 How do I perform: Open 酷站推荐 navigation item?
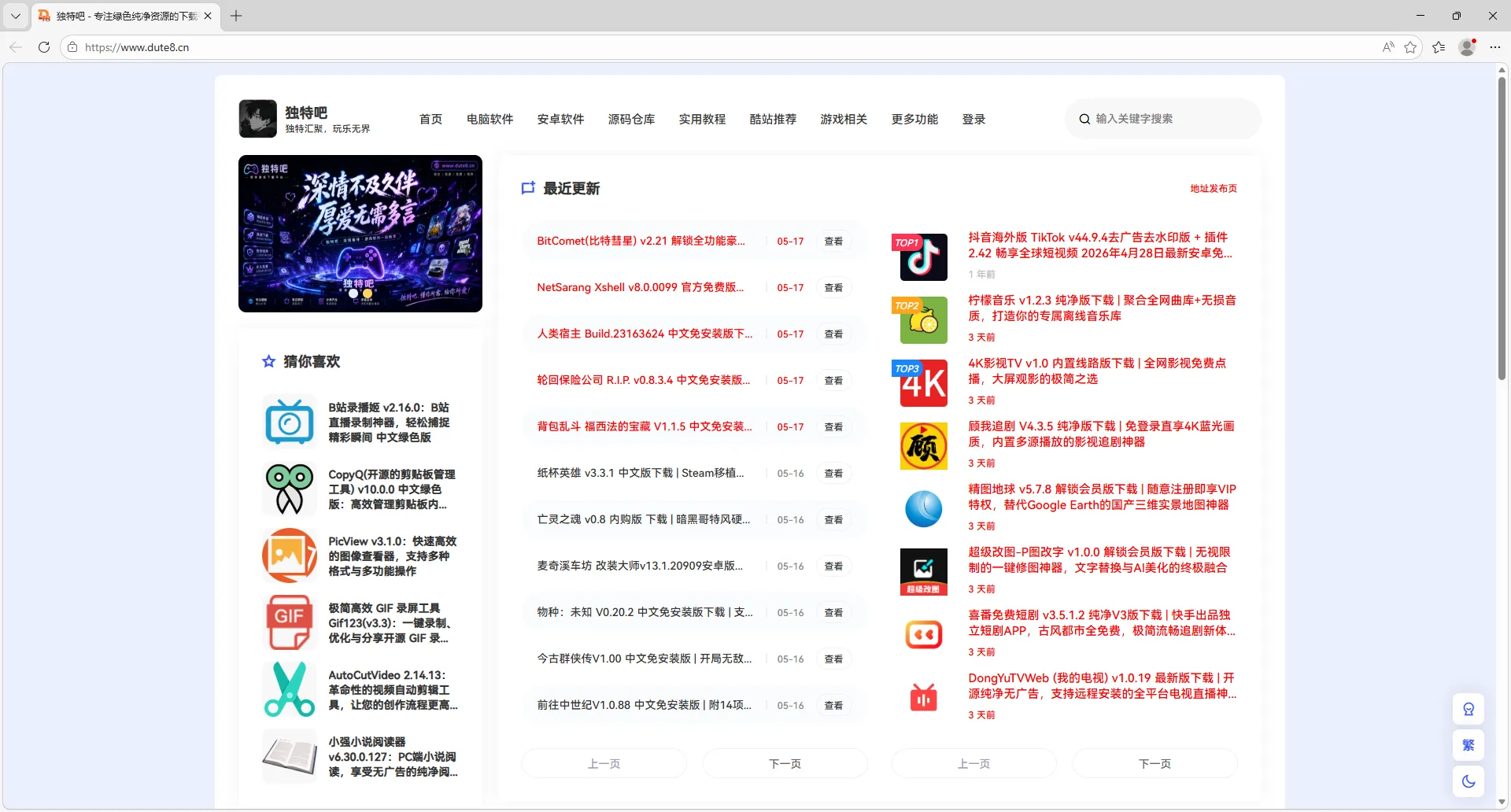(773, 119)
